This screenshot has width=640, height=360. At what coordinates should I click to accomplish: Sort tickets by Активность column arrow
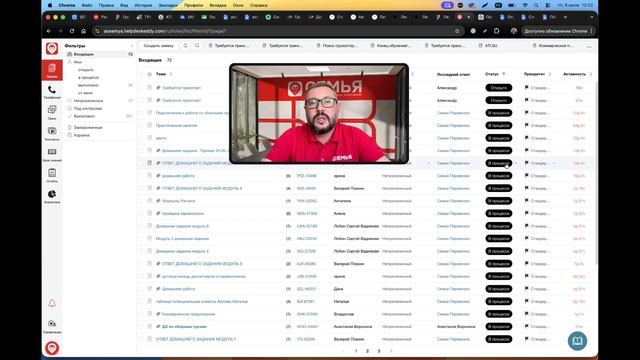pyautogui.click(x=591, y=74)
